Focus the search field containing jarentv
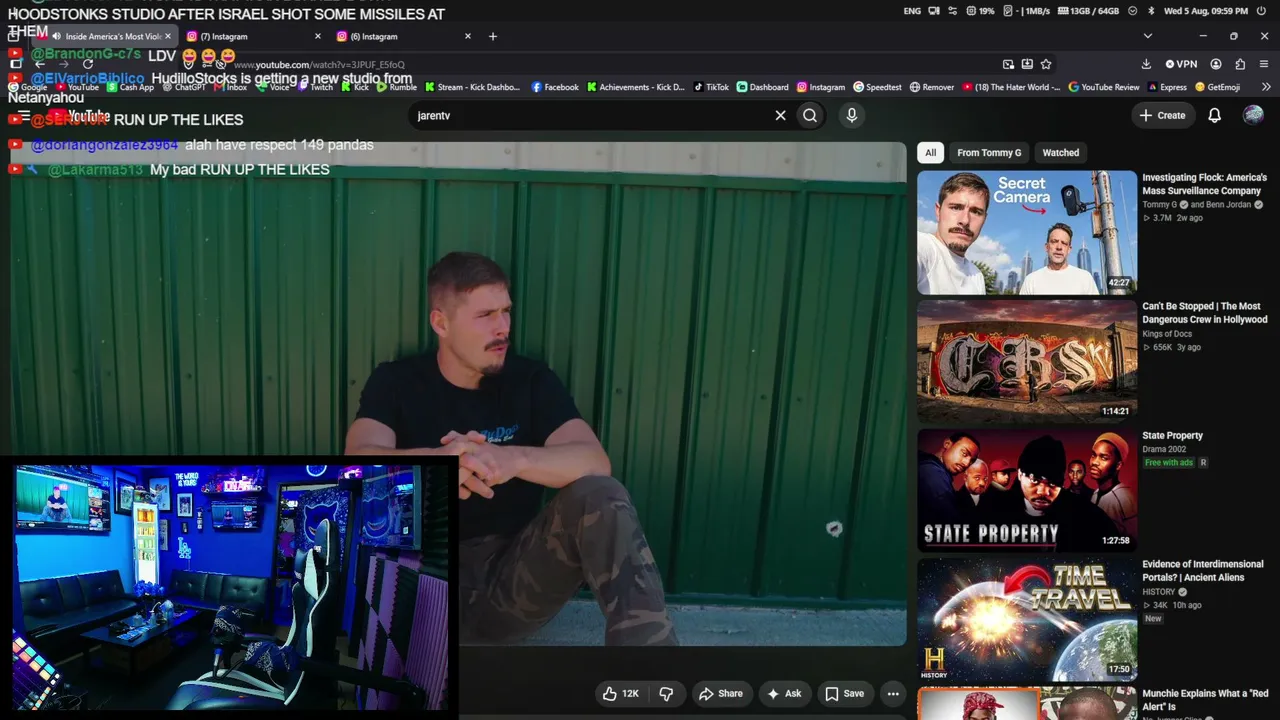1280x720 pixels. pos(590,115)
